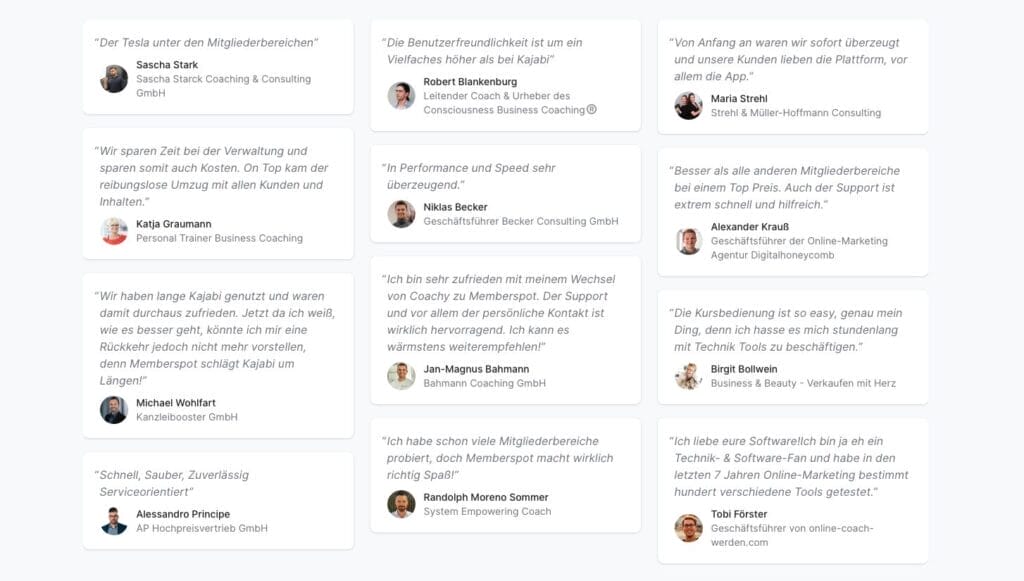Click Tobi Förster's avatar photo
Image resolution: width=1024 pixels, height=581 pixels.
point(688,528)
